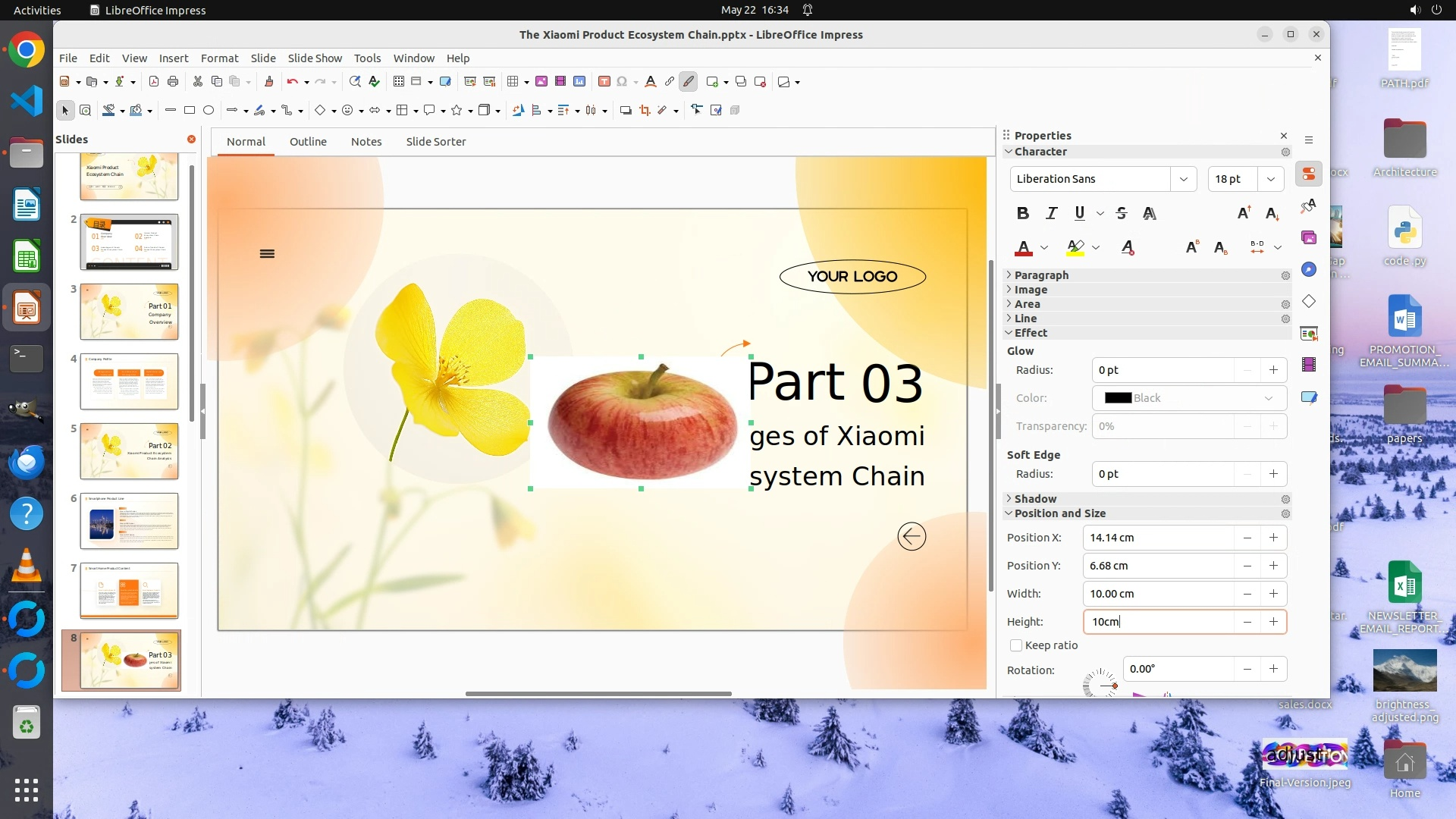Click the Crop Image tool icon
The height and width of the screenshot is (819, 1456).
tap(645, 111)
